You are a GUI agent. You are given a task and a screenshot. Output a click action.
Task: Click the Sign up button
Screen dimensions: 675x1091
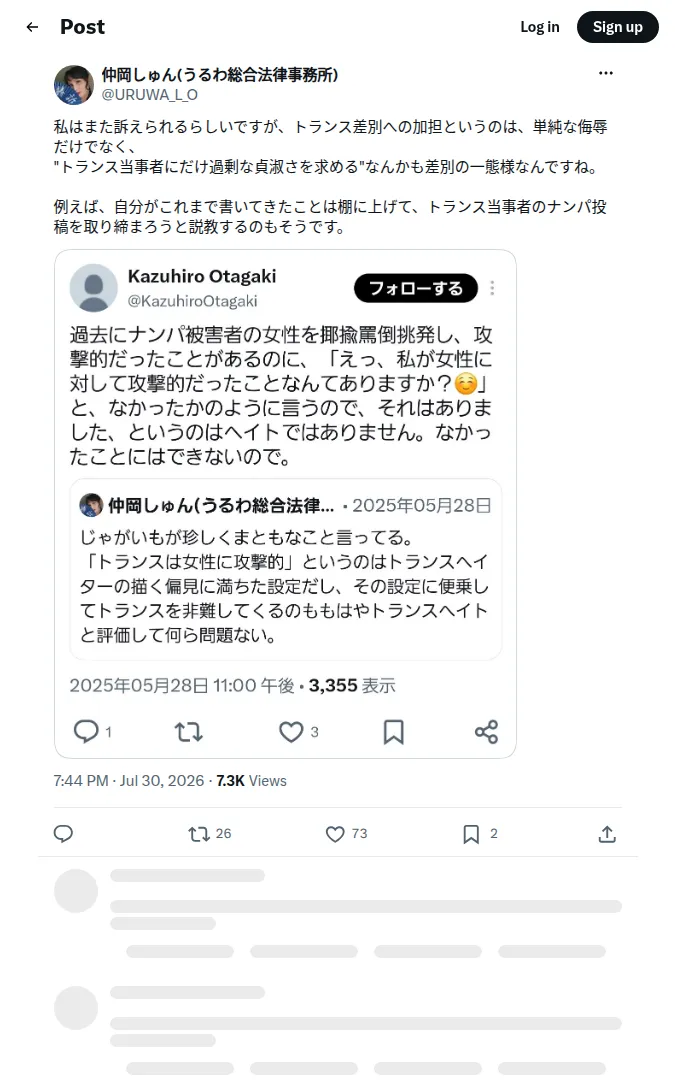[618, 27]
